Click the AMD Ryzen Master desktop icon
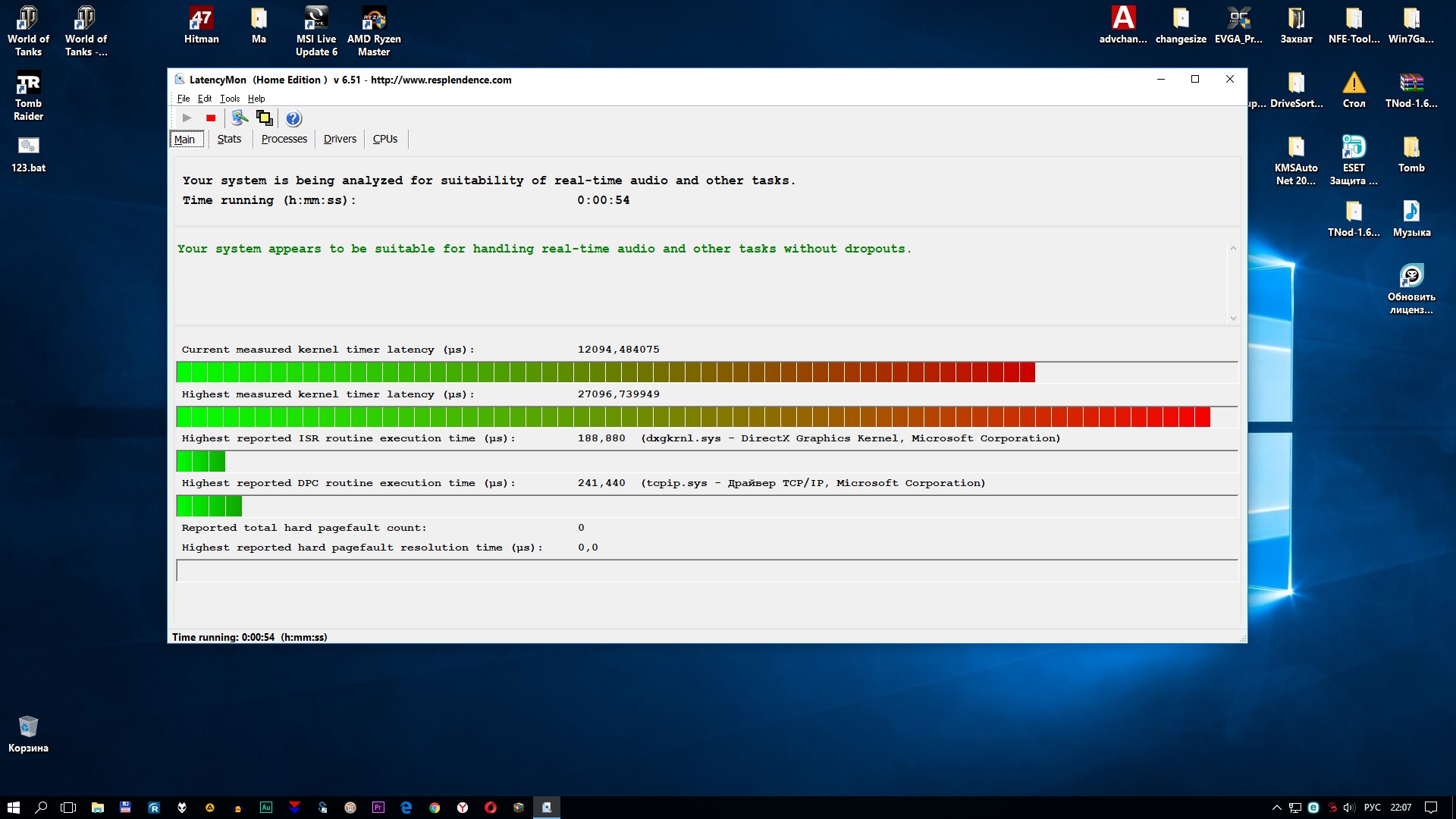Image resolution: width=1456 pixels, height=819 pixels. tap(374, 30)
